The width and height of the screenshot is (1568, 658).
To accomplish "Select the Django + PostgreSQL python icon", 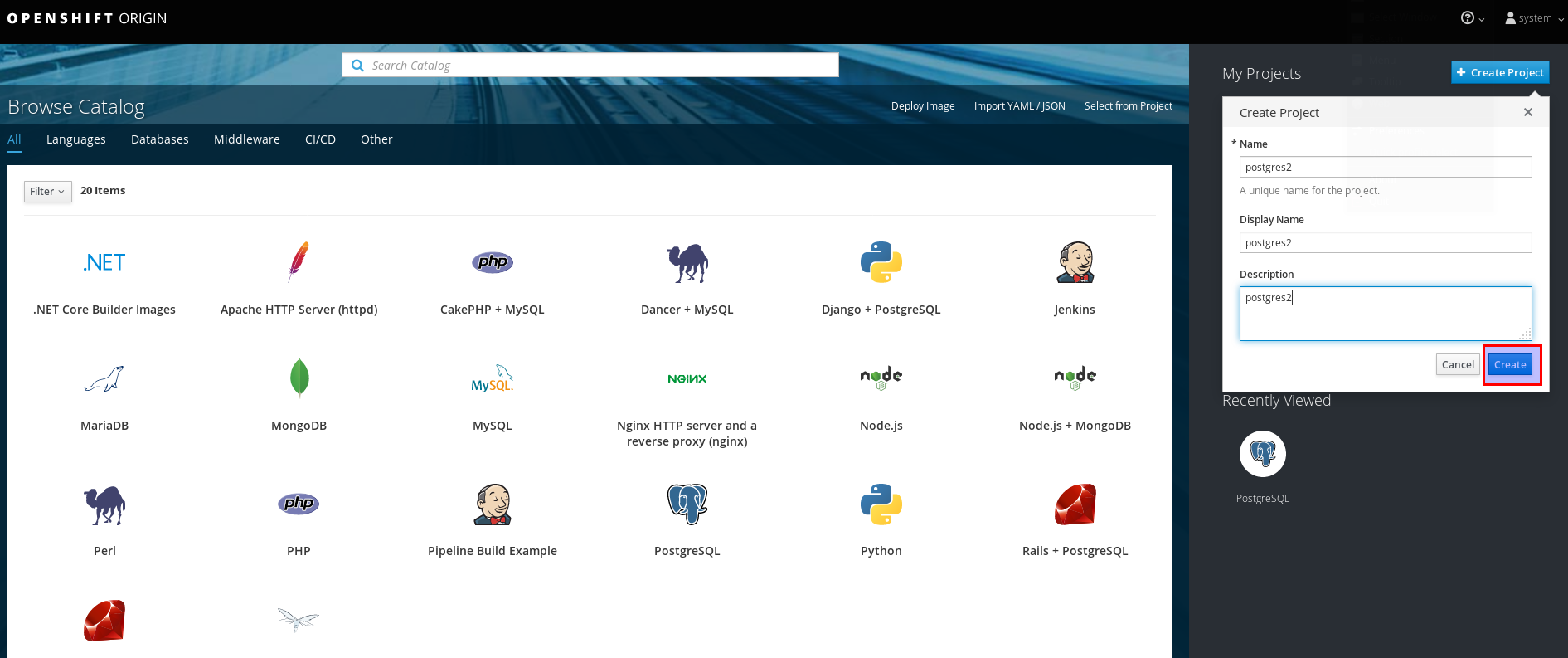I will [881, 262].
